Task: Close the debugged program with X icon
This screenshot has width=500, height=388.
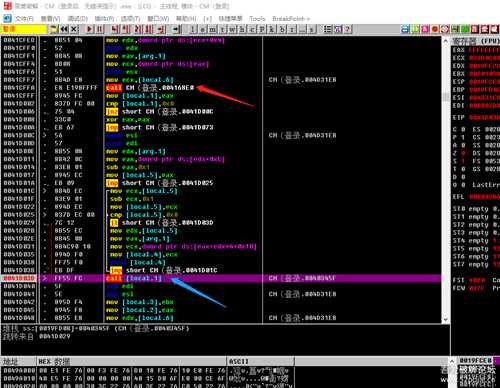Action: (74, 29)
